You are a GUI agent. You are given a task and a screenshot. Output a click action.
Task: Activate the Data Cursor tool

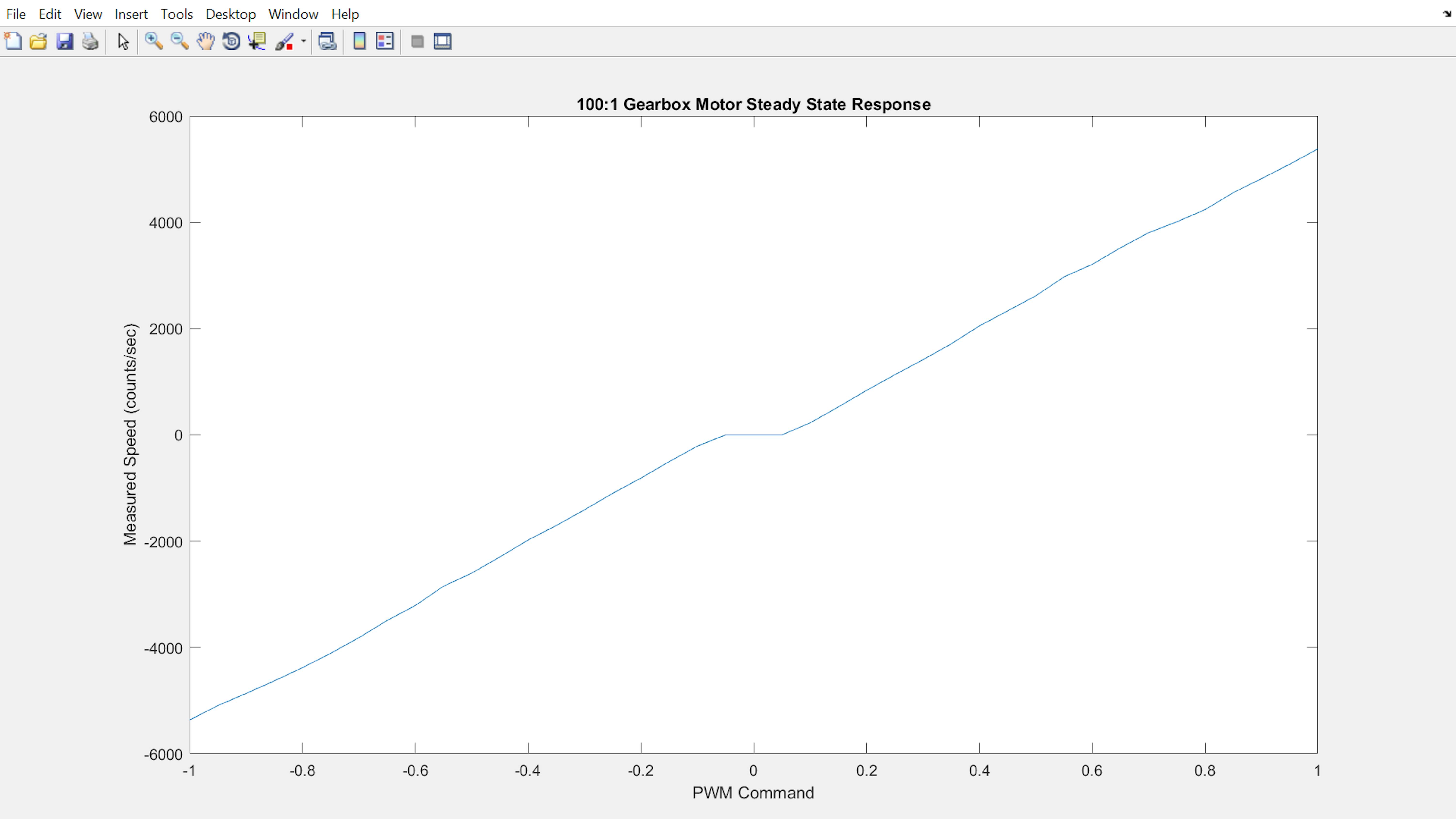(x=258, y=41)
